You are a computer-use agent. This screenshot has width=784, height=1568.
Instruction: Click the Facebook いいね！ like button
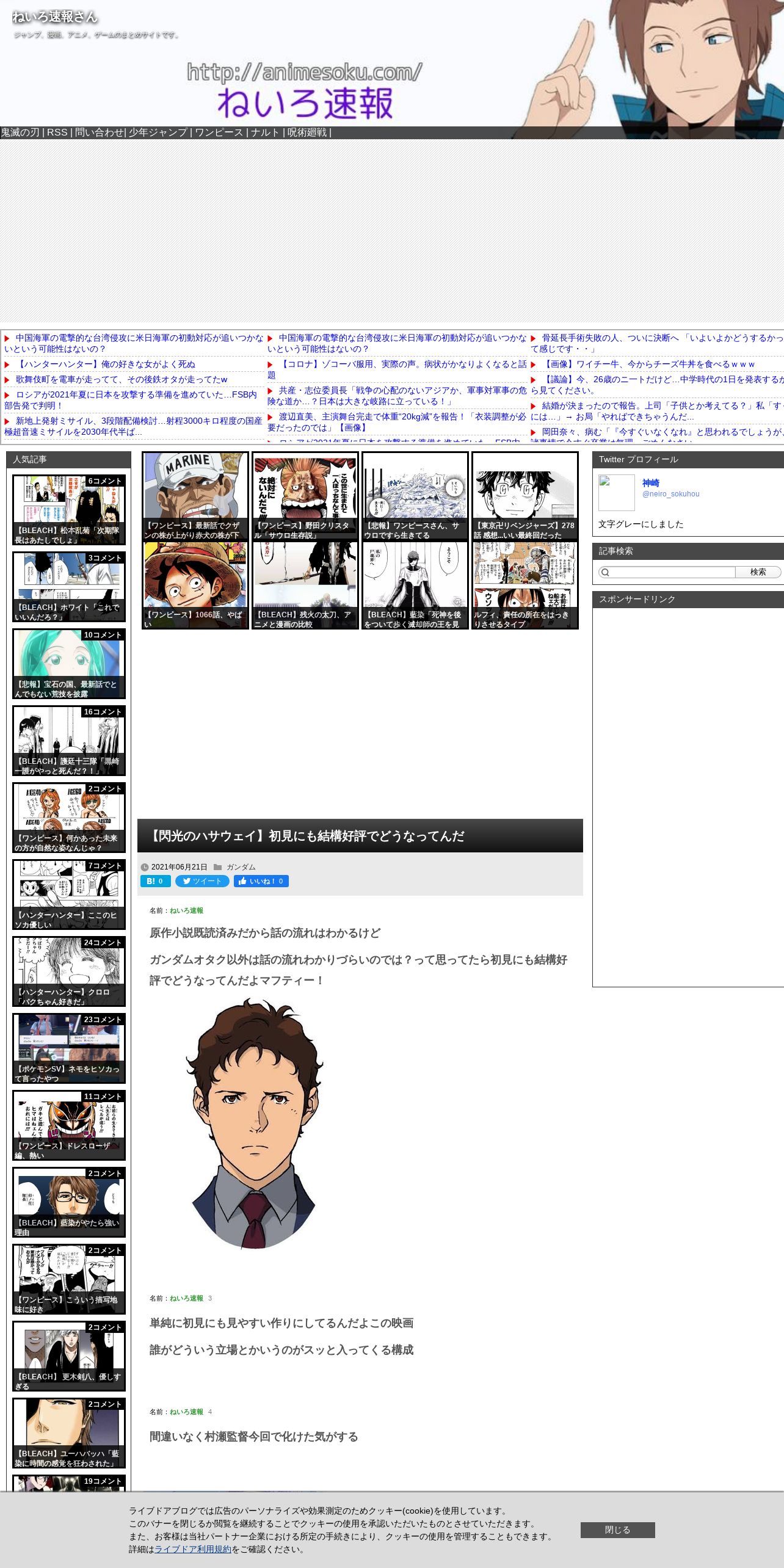coord(261,881)
